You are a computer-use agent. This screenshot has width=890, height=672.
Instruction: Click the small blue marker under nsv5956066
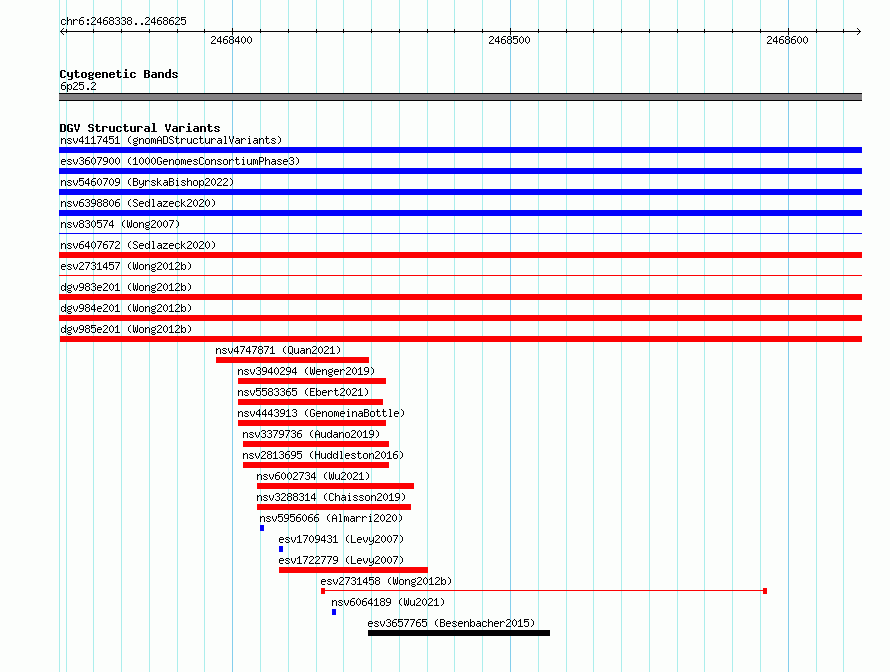tap(262, 528)
